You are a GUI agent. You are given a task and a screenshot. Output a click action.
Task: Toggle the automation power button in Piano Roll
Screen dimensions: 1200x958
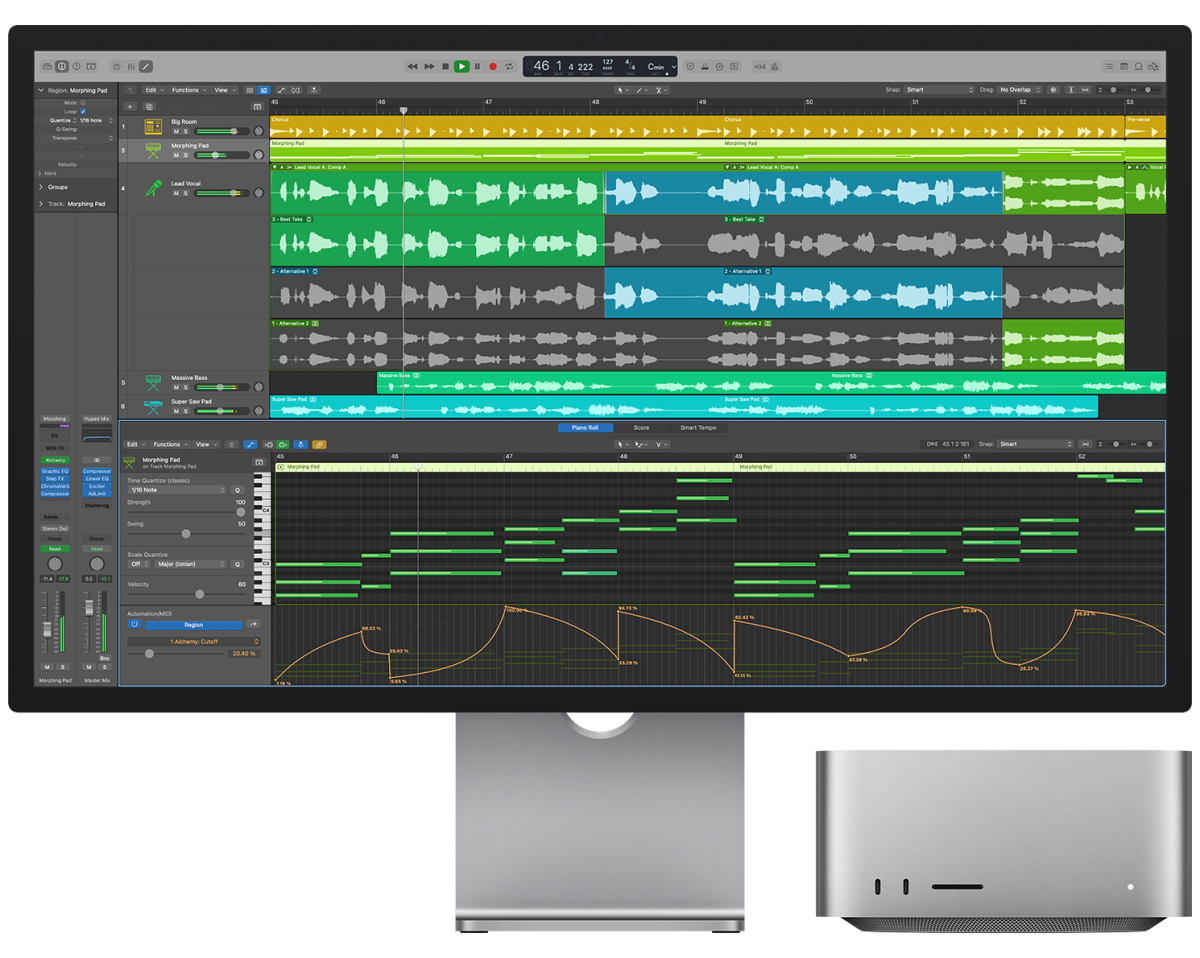134,625
